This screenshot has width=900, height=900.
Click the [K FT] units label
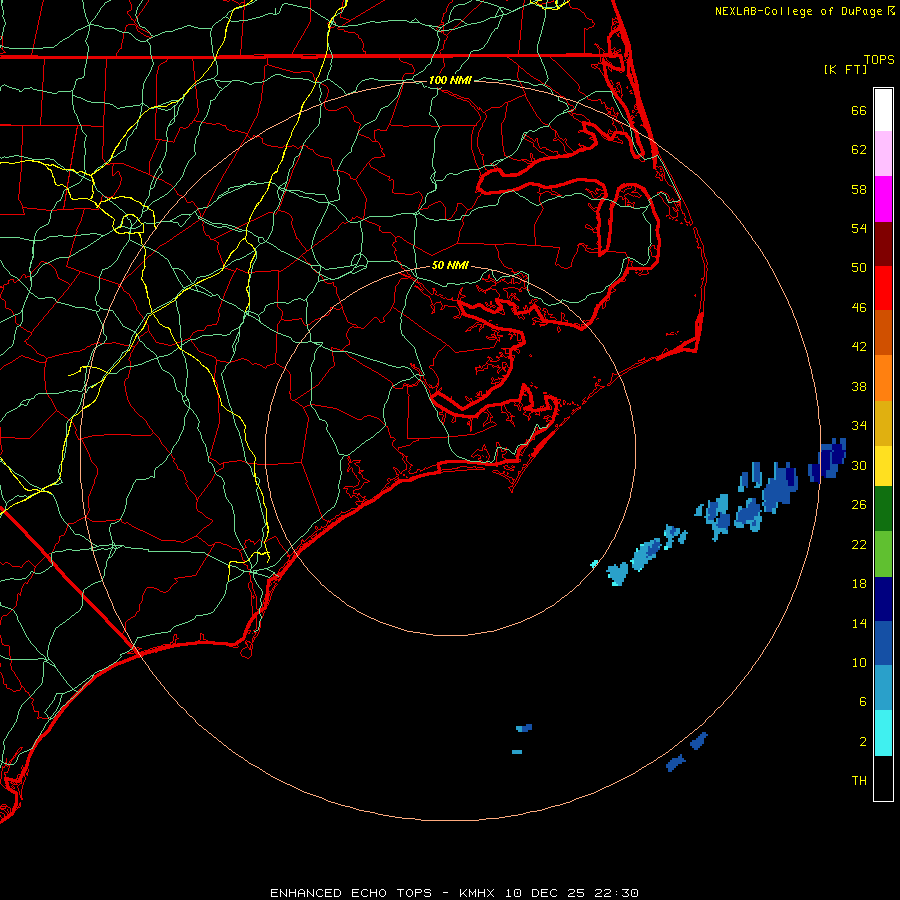(x=845, y=69)
